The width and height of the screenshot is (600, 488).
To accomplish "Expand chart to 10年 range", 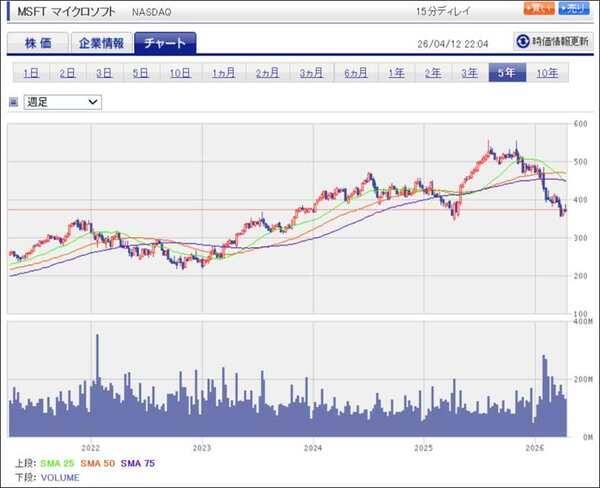I will point(547,72).
